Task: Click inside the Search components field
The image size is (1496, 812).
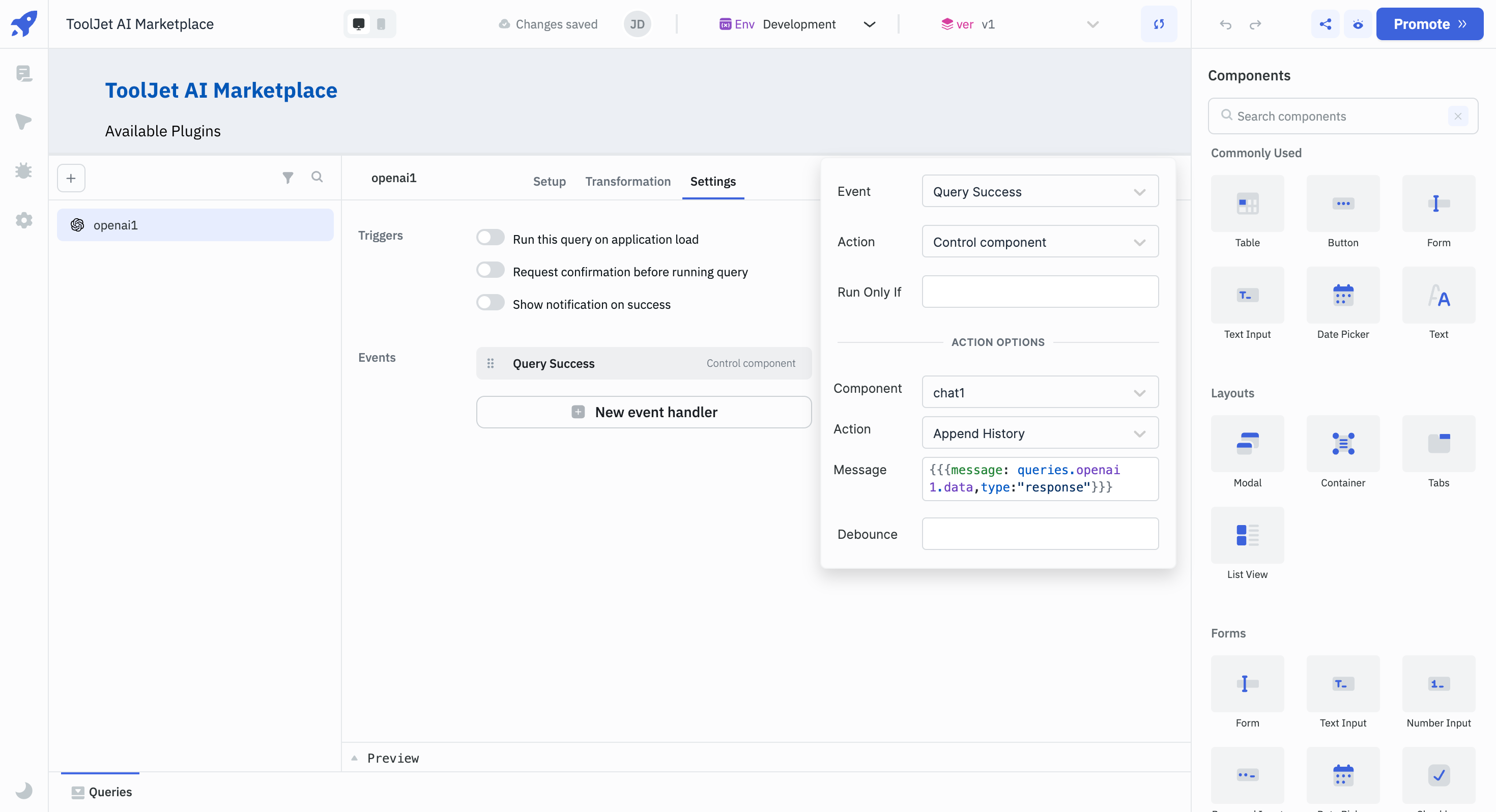Action: tap(1336, 115)
